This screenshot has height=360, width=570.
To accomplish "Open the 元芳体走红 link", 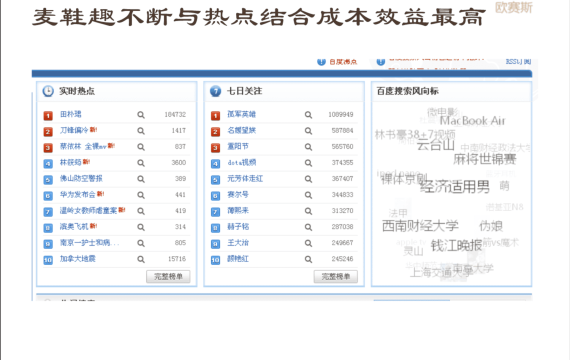I will pos(245,179).
